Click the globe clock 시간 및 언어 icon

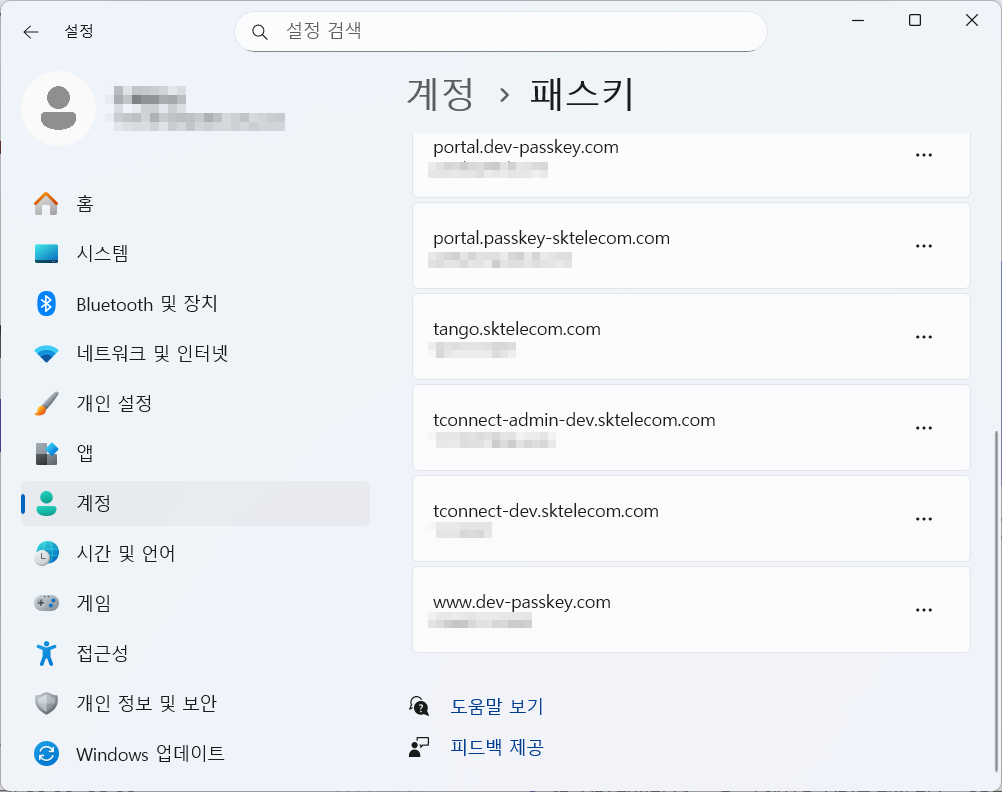[46, 554]
